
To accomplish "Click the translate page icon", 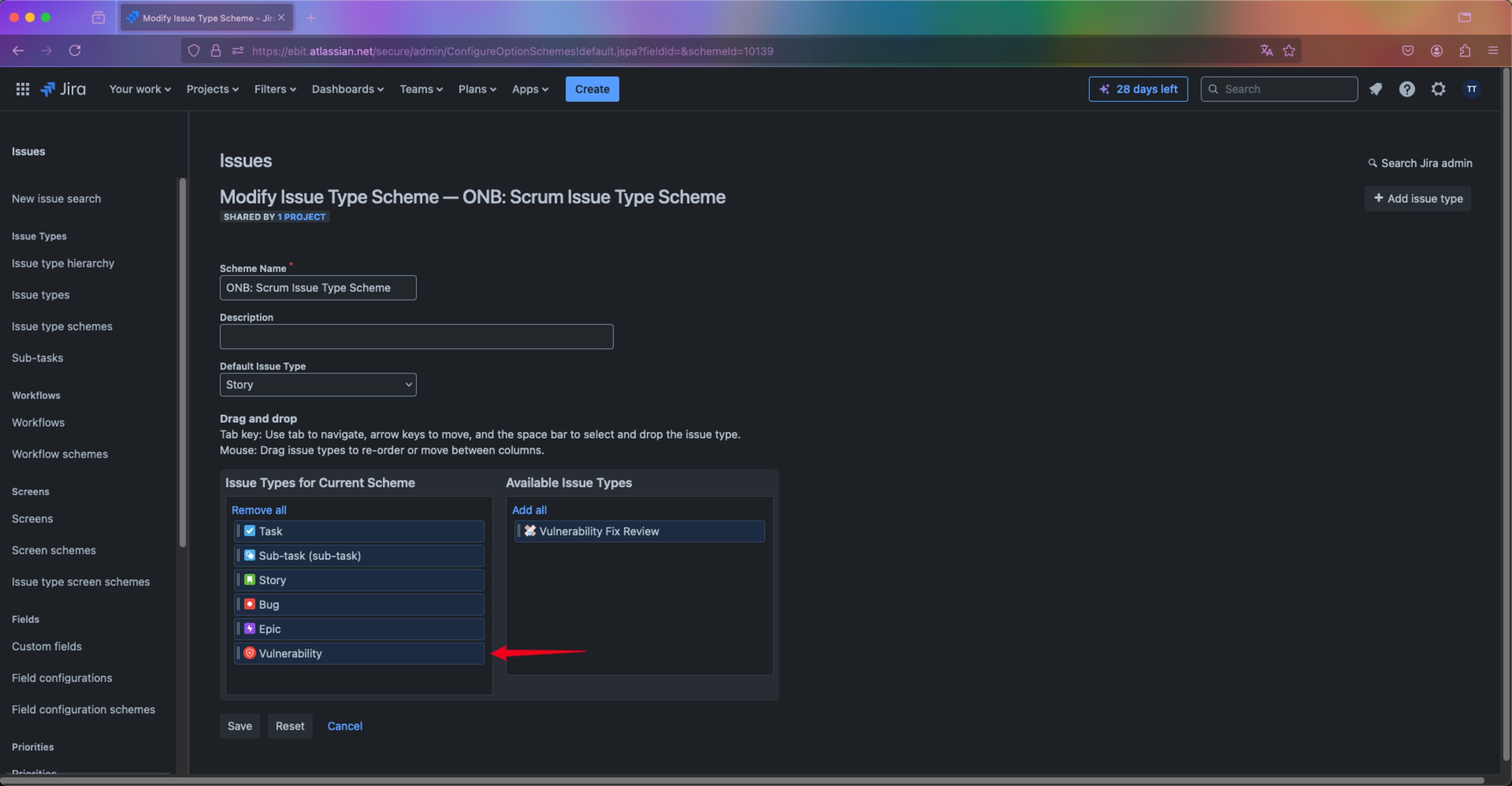I will tap(1266, 50).
